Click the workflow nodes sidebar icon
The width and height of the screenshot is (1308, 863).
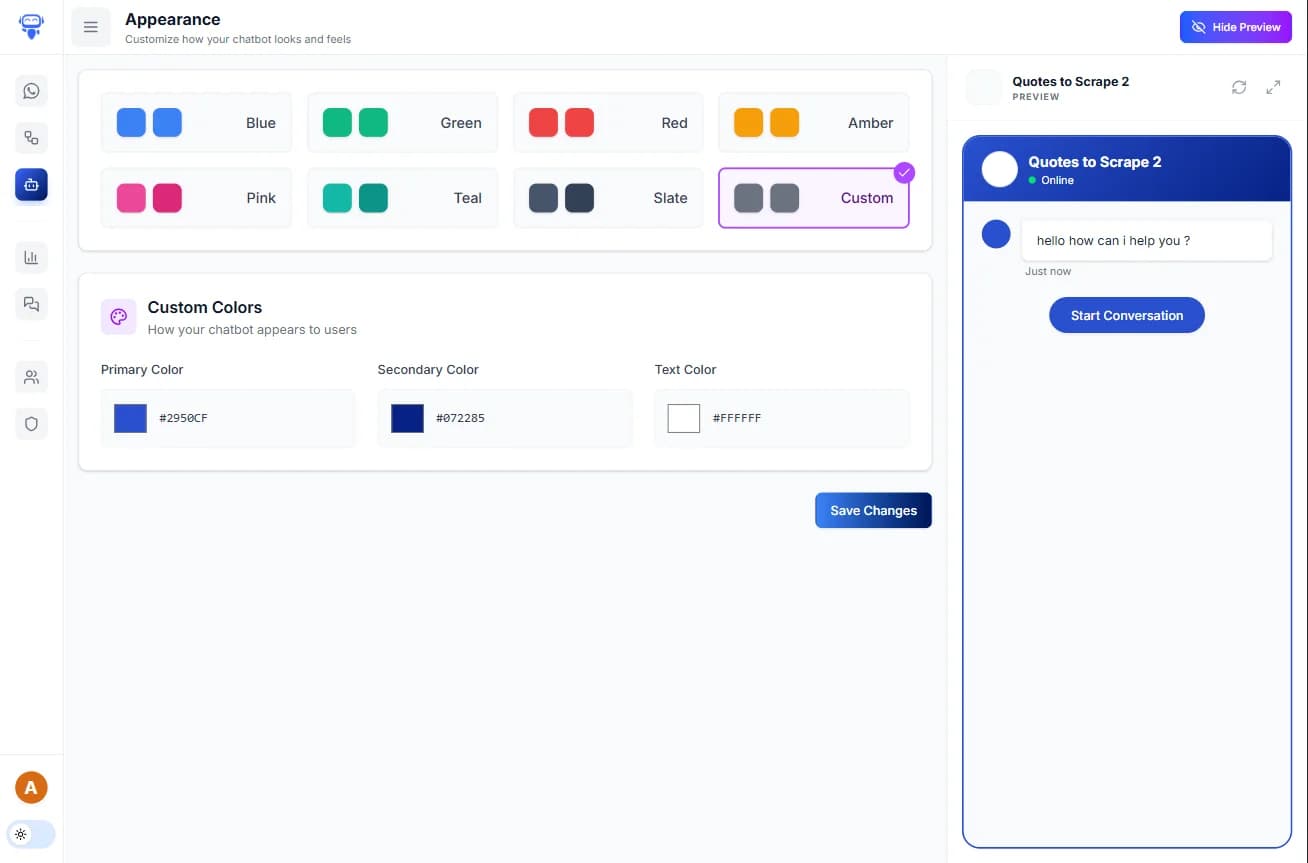point(31,138)
